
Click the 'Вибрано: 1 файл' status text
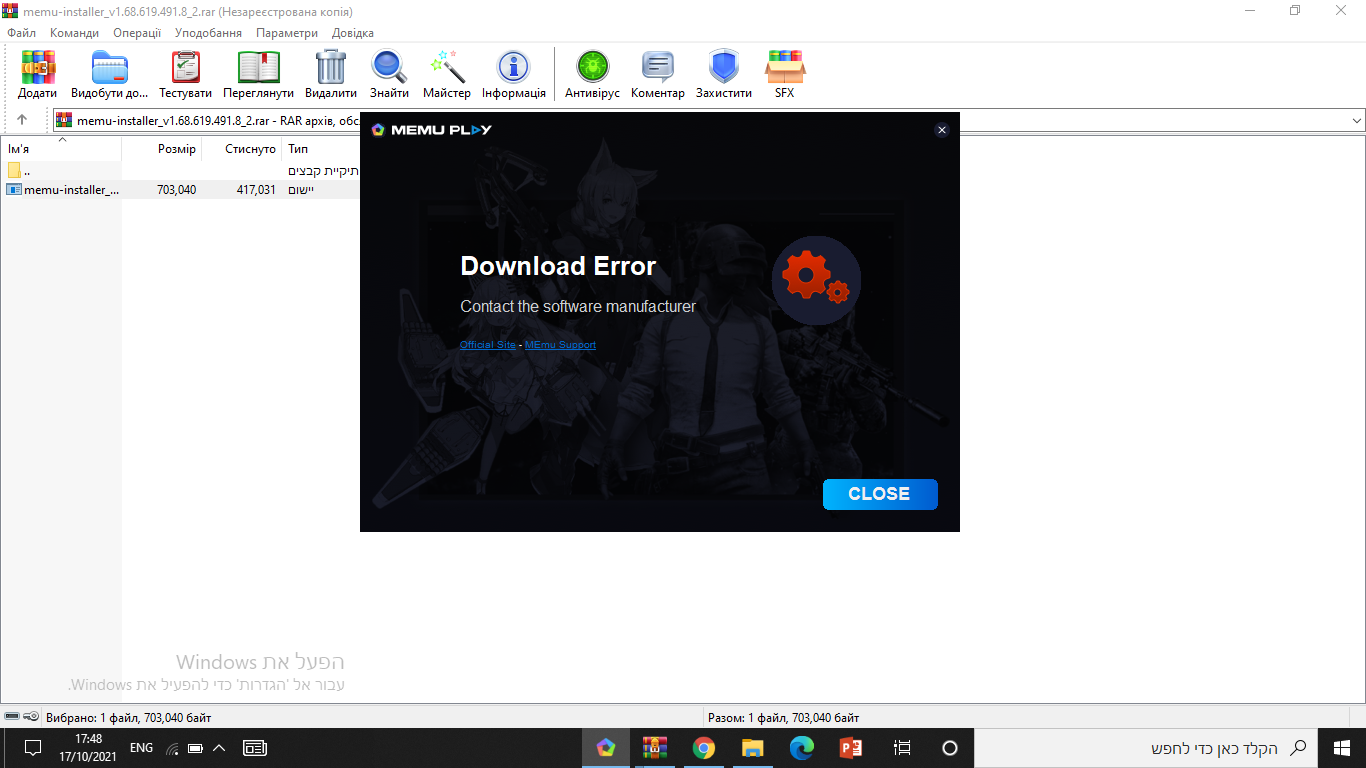(128, 717)
